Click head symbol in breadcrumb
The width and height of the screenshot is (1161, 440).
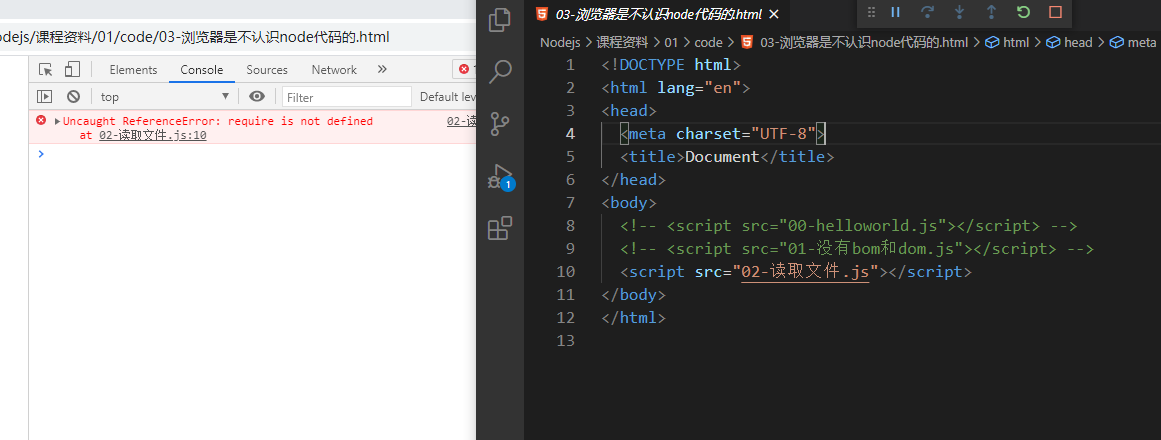click(1077, 42)
